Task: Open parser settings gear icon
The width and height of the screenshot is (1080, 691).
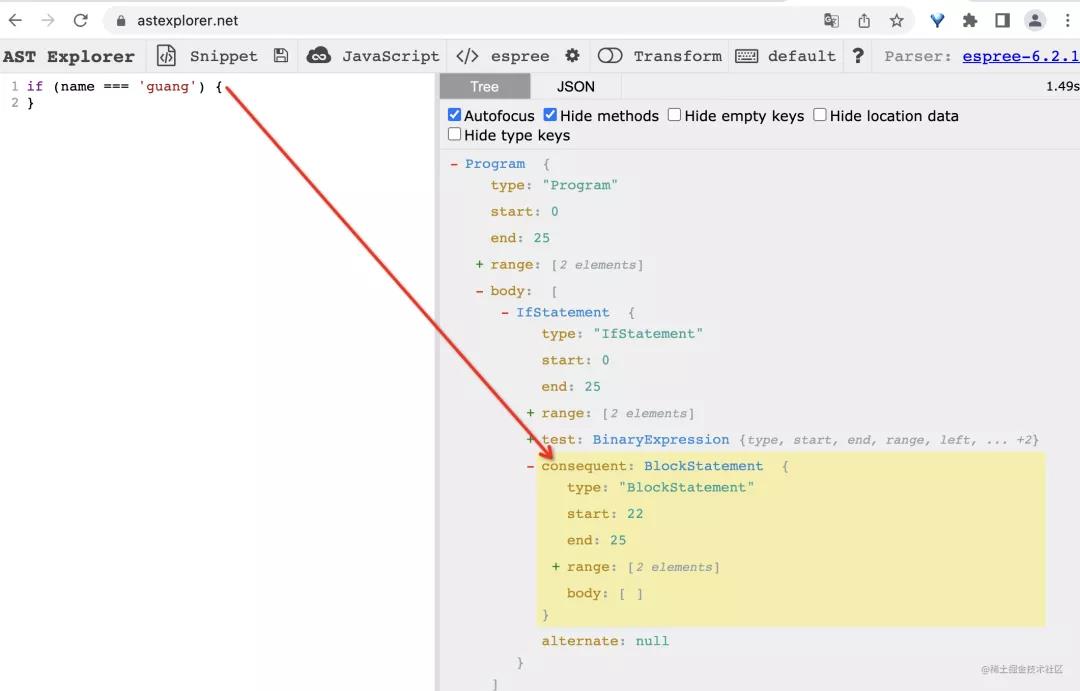Action: tap(572, 56)
